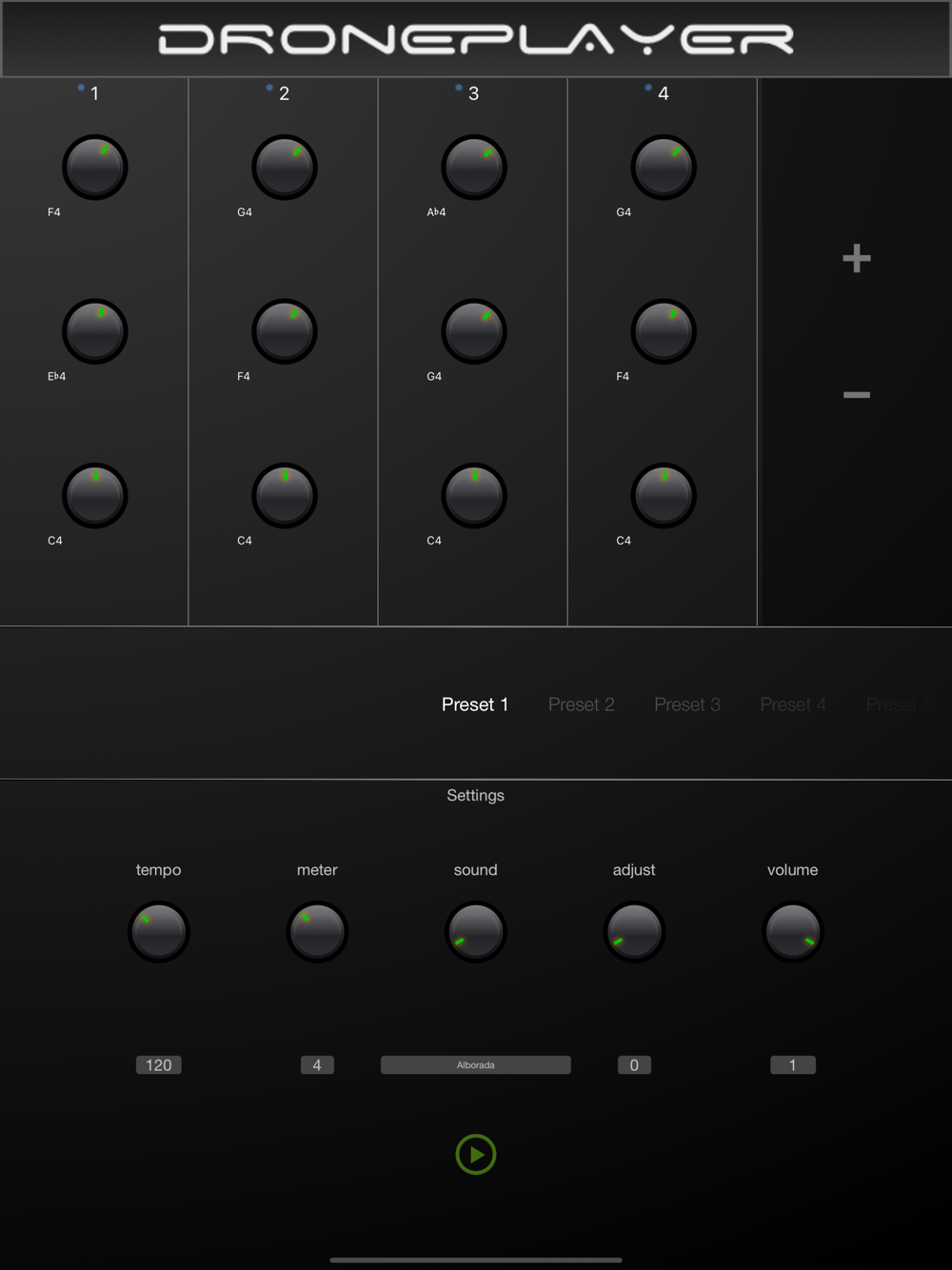
Task: Open the Alborada sound selector
Action: [x=476, y=1064]
